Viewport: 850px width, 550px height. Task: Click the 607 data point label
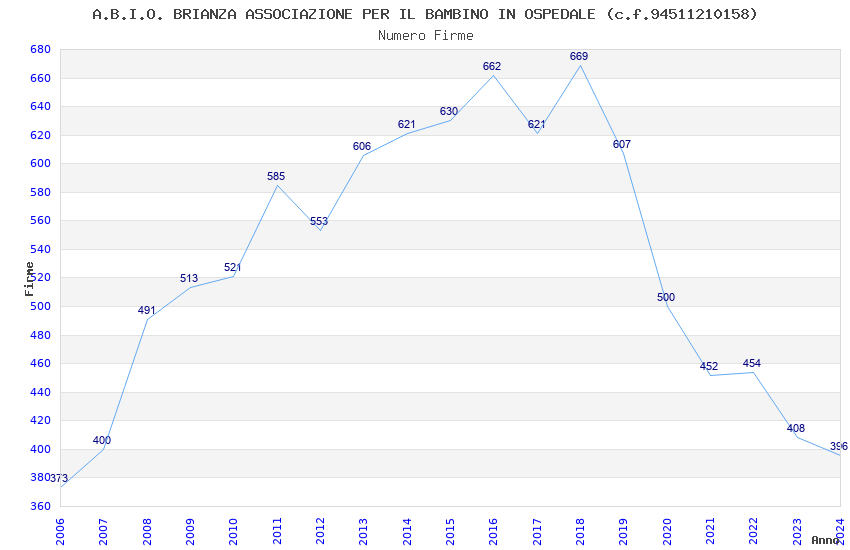(x=622, y=145)
